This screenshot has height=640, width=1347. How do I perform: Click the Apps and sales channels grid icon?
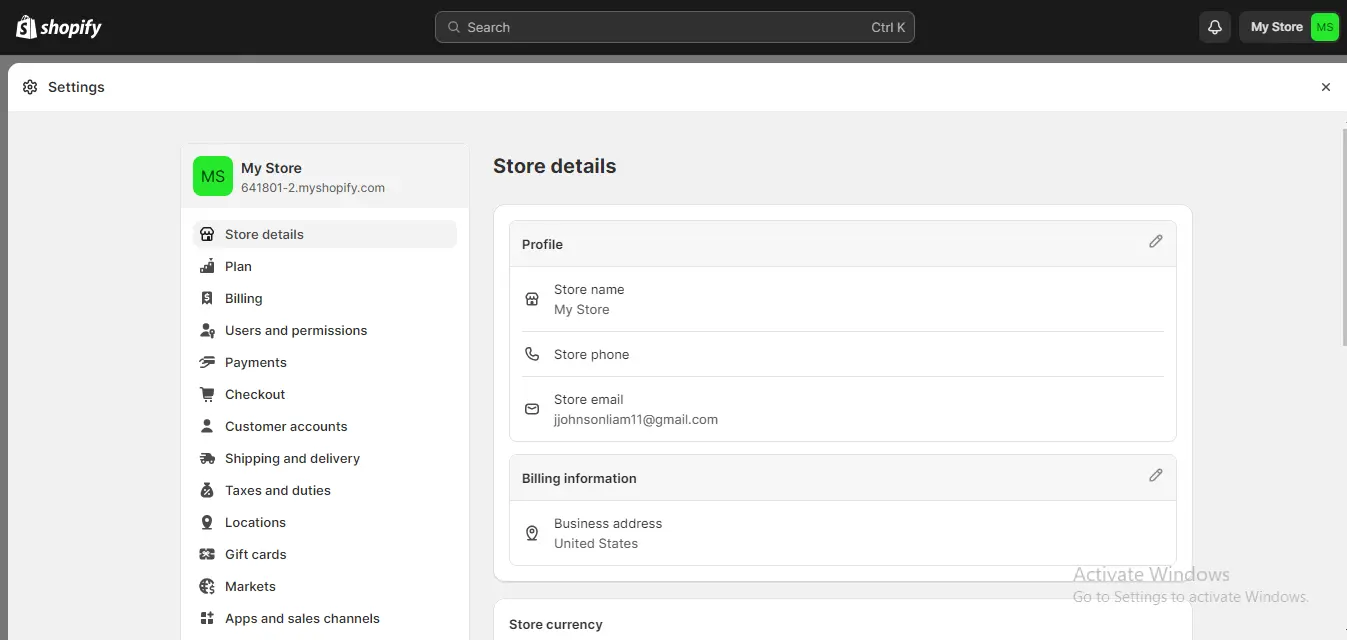pos(207,618)
